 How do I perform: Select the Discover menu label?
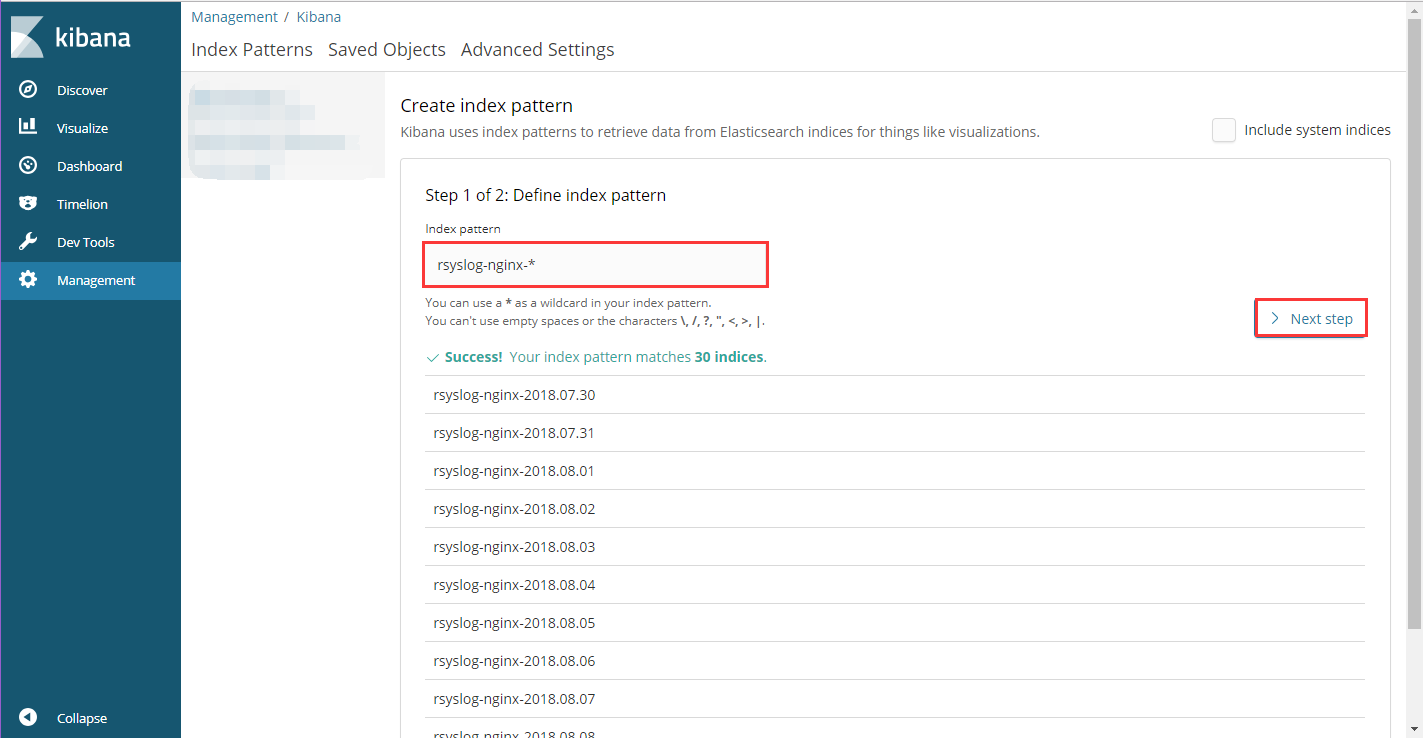[82, 90]
